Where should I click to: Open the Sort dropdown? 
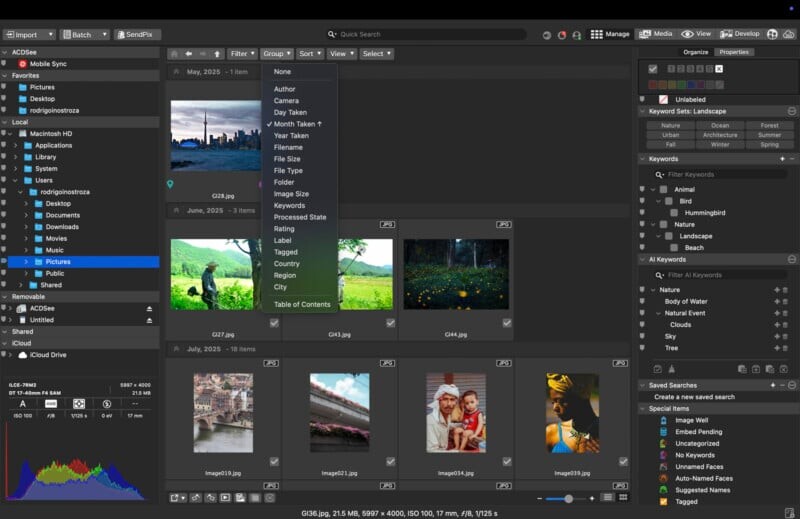(309, 54)
